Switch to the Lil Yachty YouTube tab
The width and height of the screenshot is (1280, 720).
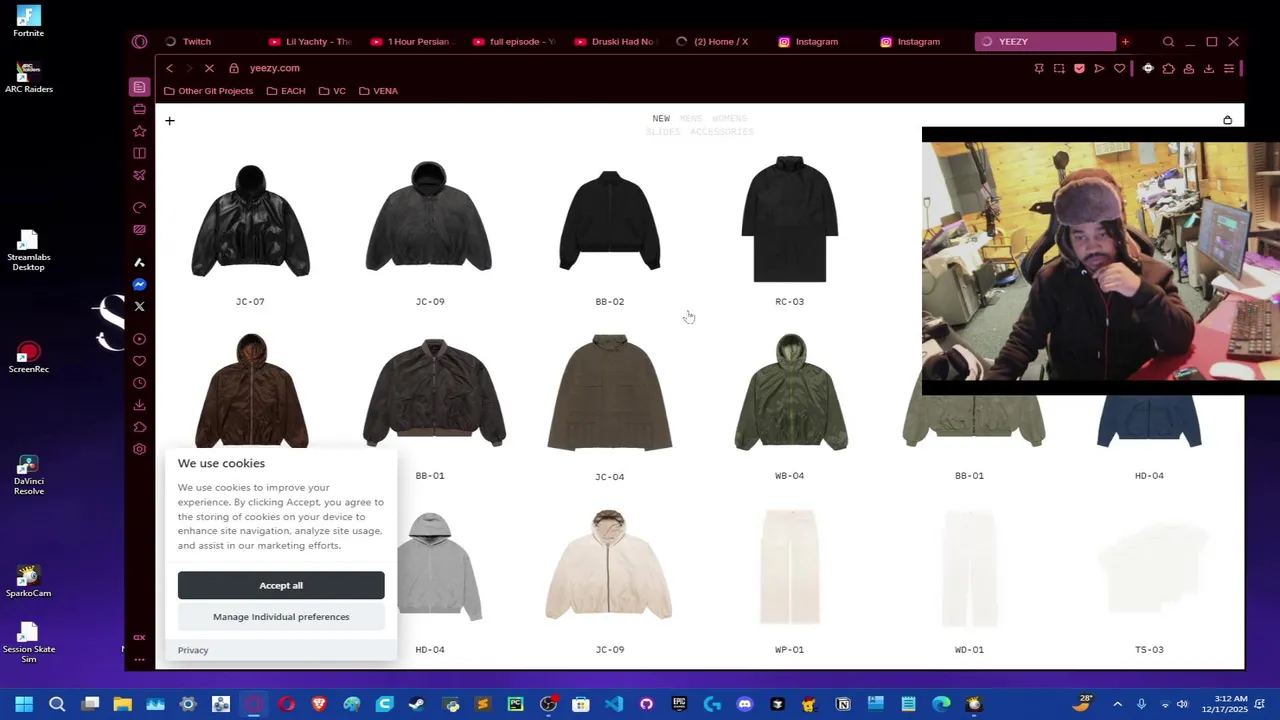click(310, 41)
